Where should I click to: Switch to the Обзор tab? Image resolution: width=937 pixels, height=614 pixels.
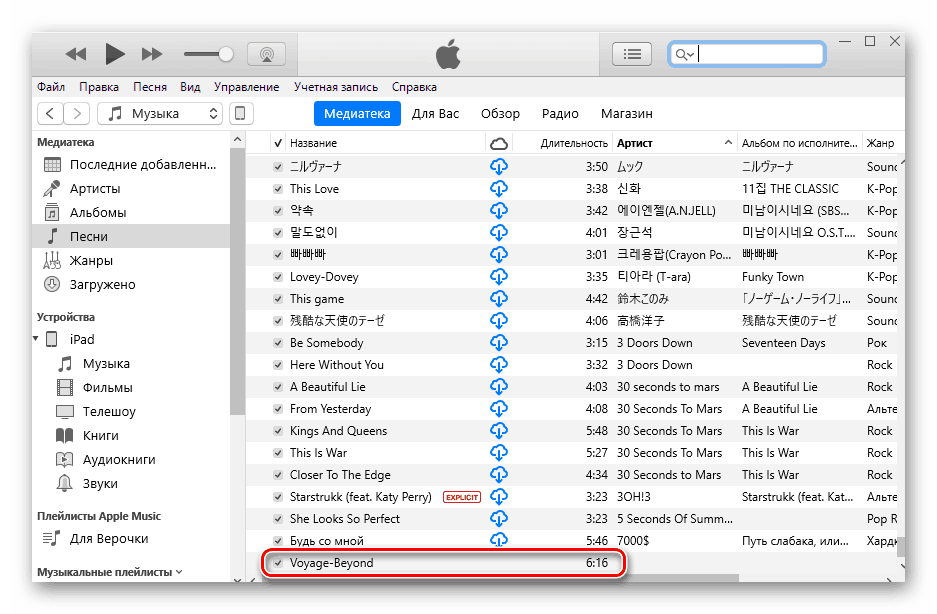pos(500,114)
